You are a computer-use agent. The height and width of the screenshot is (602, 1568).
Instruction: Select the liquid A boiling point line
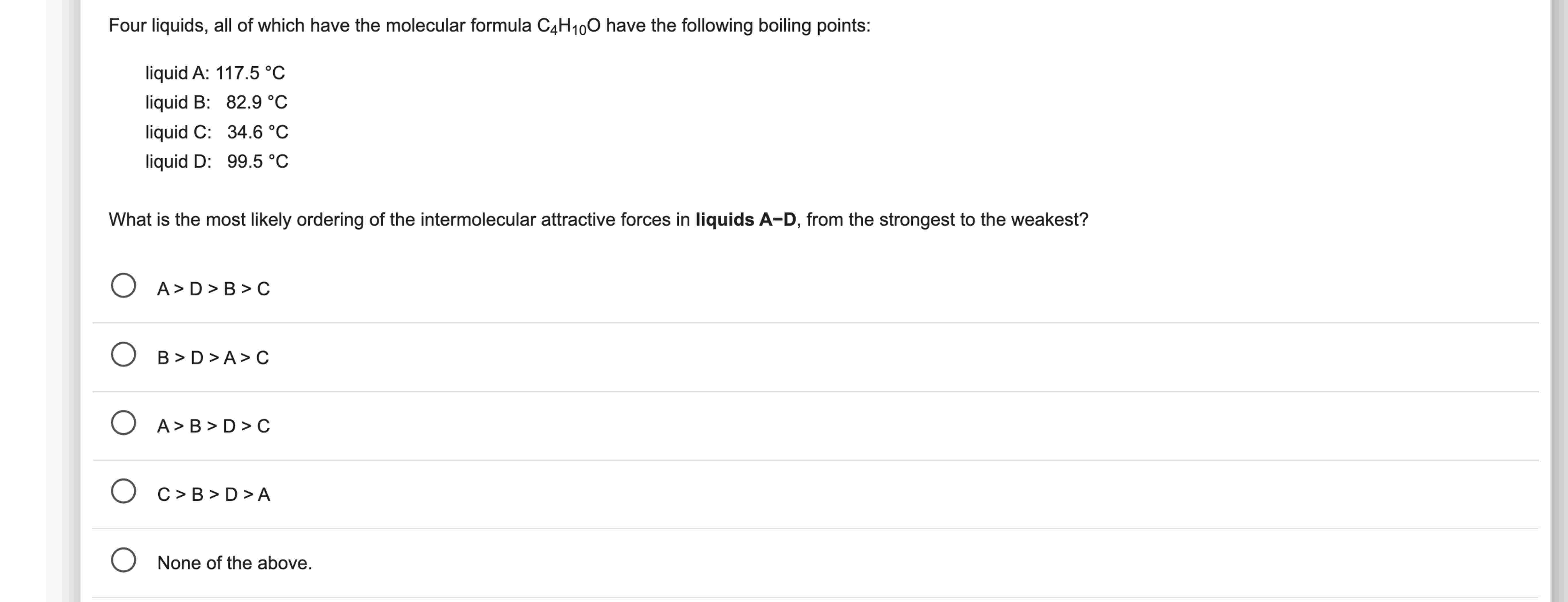[216, 73]
